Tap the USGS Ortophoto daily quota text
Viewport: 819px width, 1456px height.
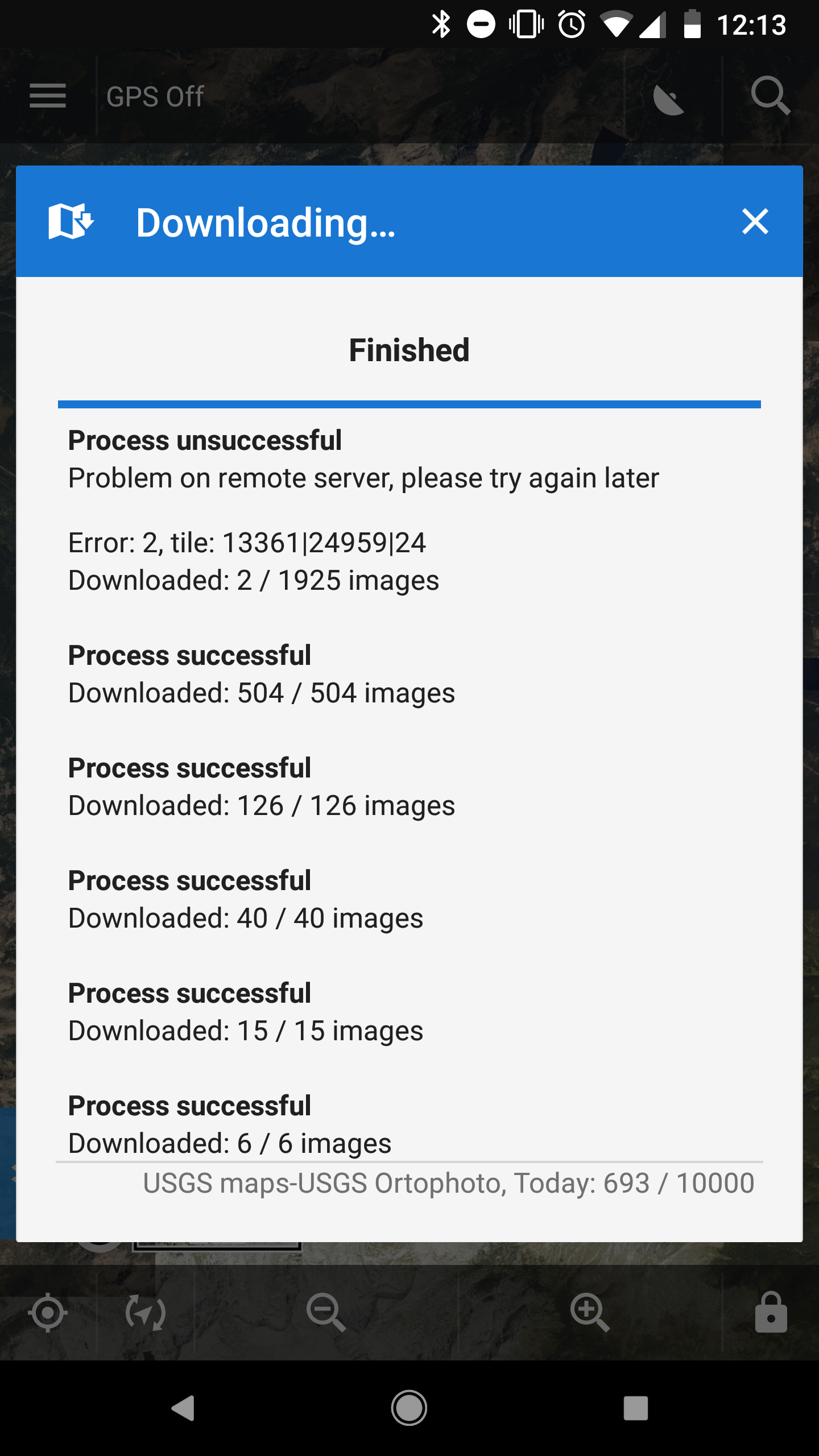tap(448, 1184)
